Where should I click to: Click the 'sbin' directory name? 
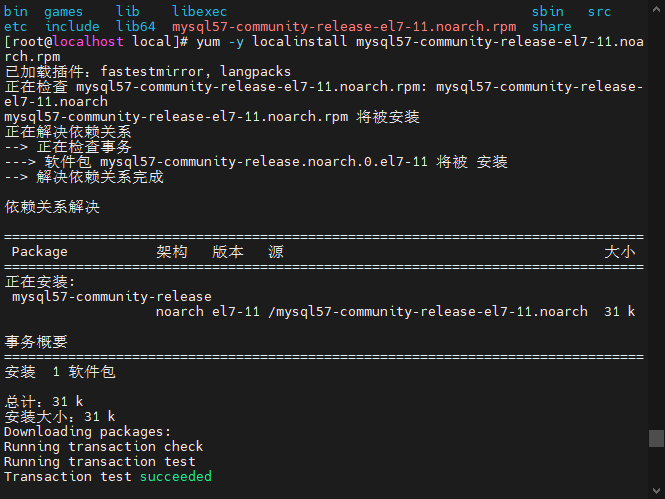[548, 11]
